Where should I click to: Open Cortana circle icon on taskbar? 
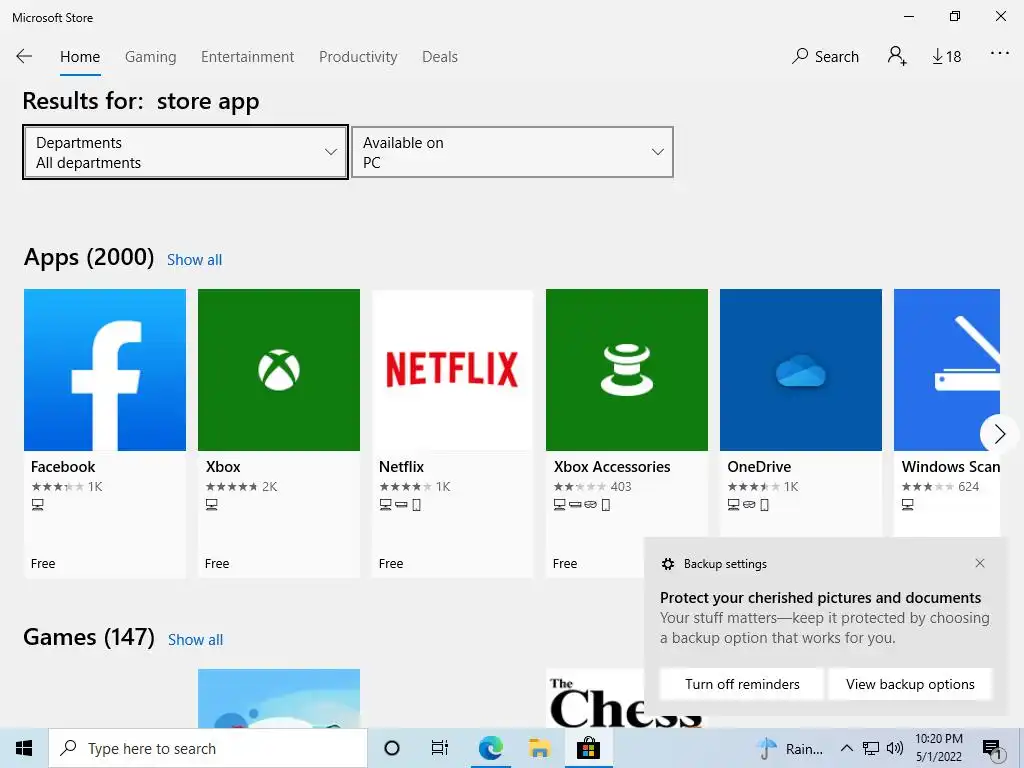tap(392, 748)
